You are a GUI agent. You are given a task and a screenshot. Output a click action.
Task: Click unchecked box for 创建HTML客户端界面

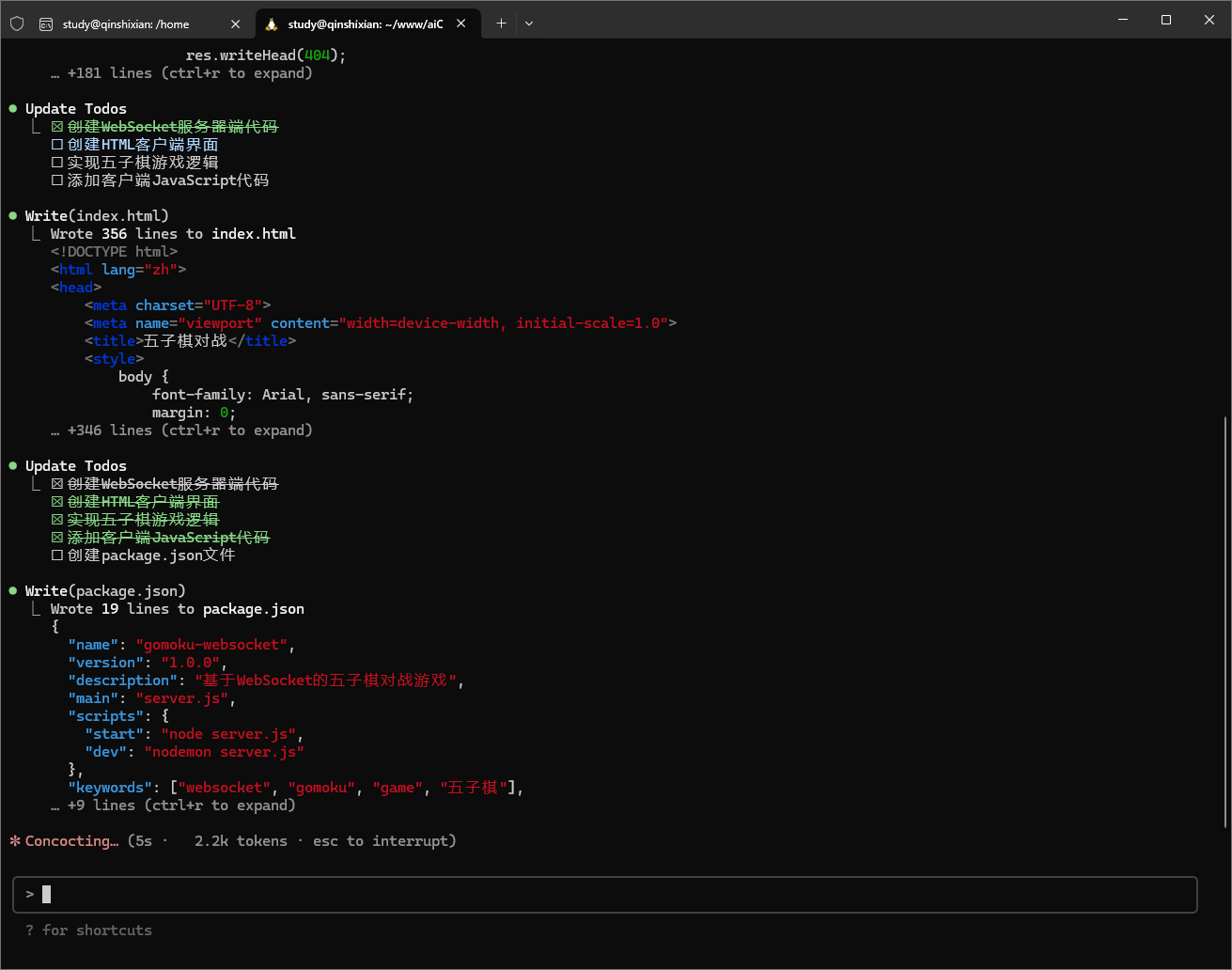pos(57,145)
